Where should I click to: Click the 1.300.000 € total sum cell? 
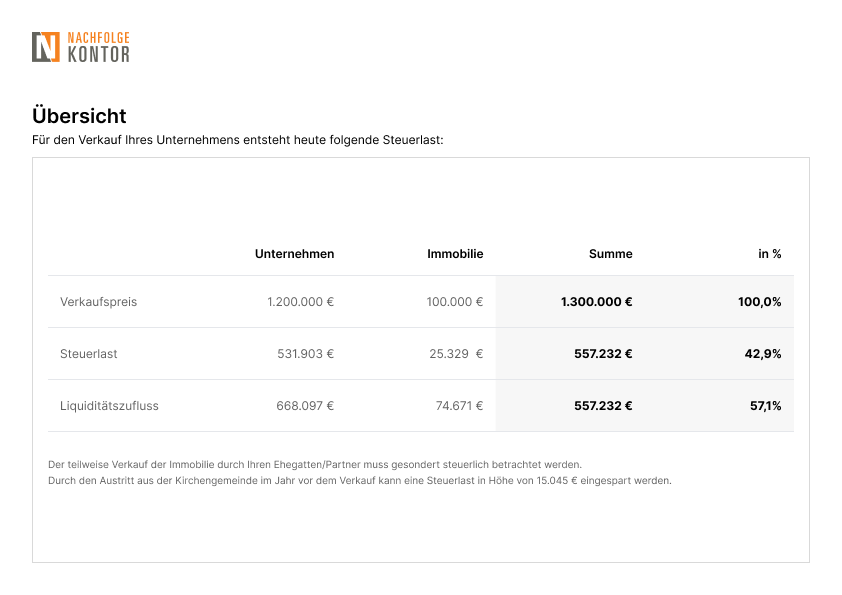(597, 302)
